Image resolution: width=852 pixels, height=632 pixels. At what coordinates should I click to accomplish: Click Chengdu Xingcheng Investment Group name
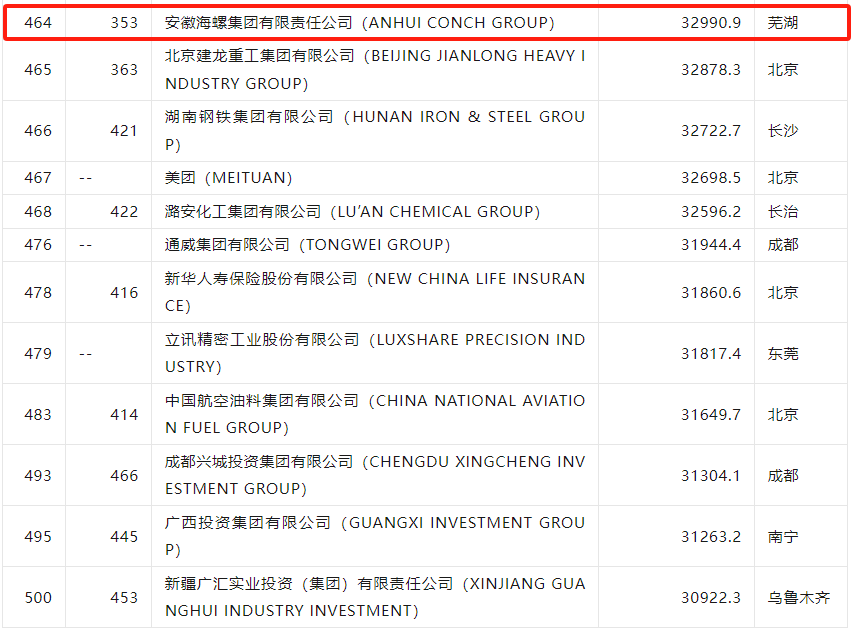pyautogui.click(x=375, y=476)
